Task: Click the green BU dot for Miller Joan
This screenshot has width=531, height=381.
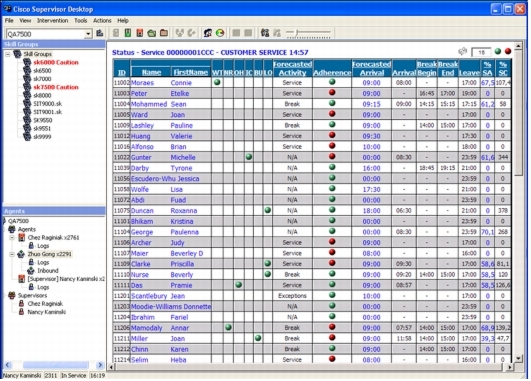Action: (258, 338)
